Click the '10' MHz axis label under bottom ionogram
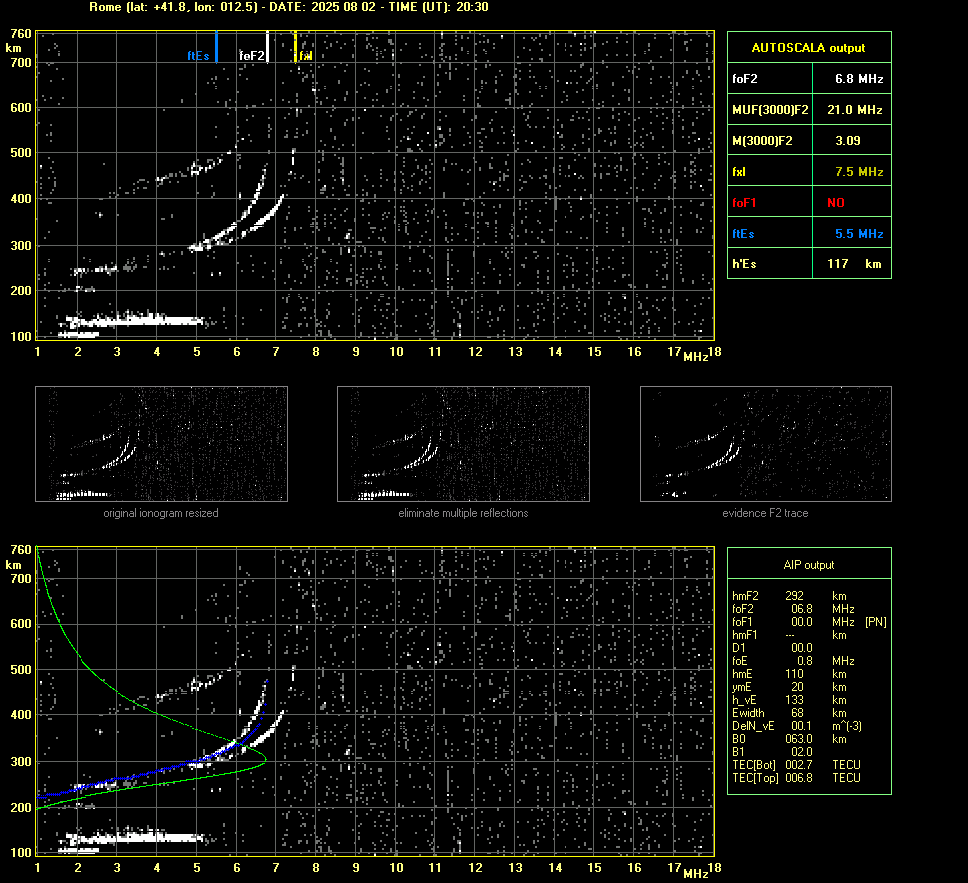The height and width of the screenshot is (883, 968). pyautogui.click(x=396, y=868)
